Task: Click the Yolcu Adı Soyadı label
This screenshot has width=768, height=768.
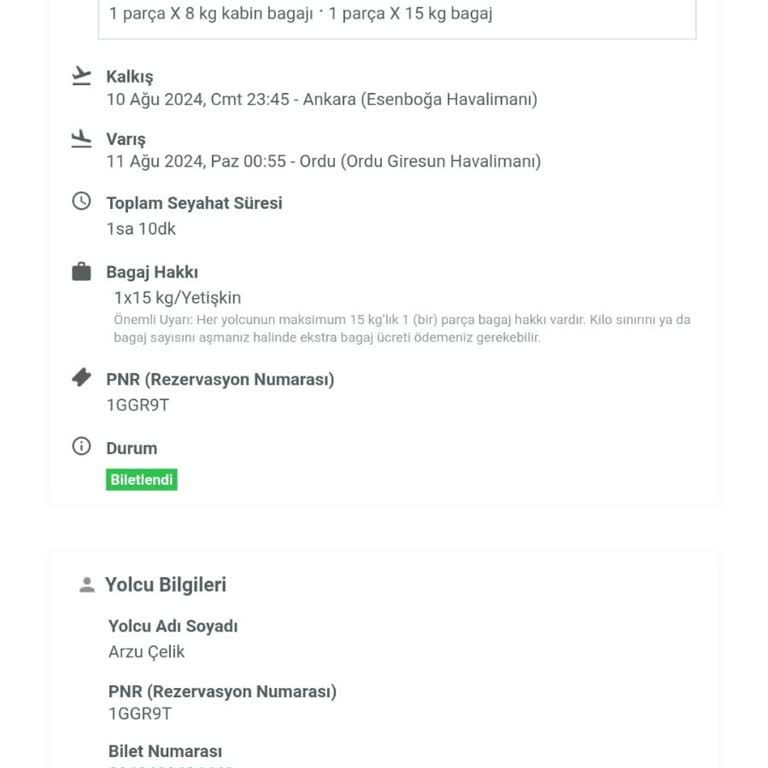Action: (173, 626)
